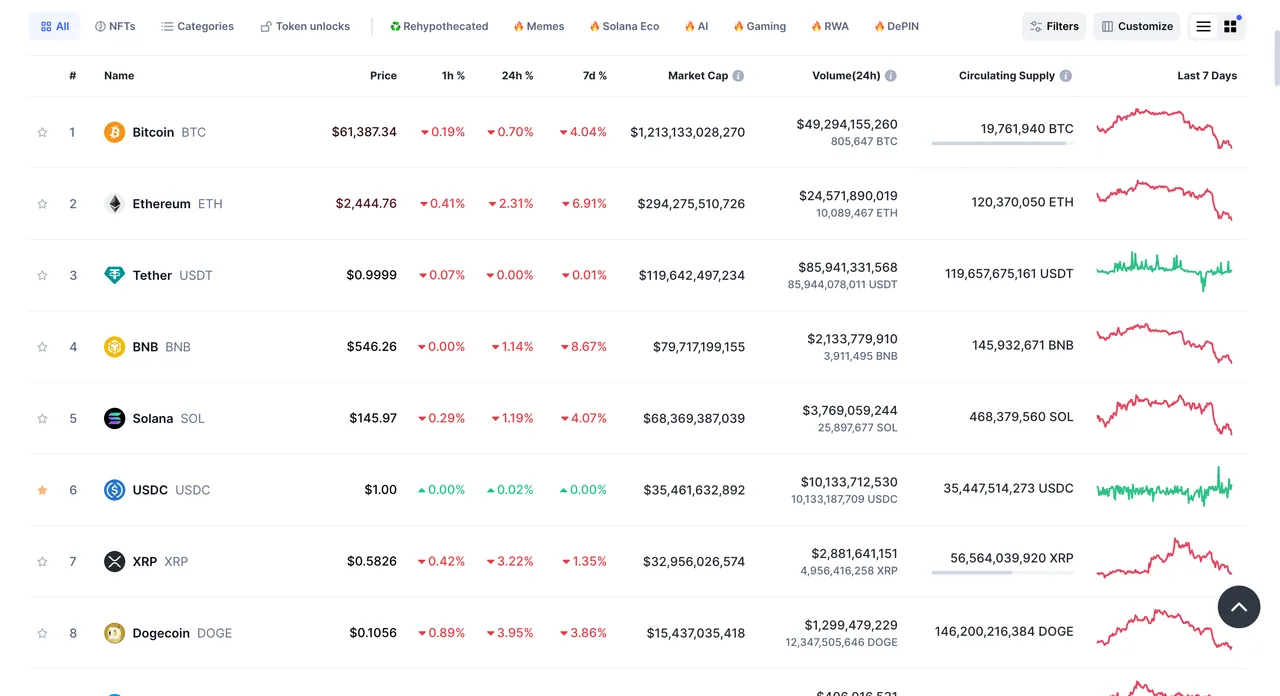Click Tether volume $85,941,331,568
This screenshot has width=1280, height=696.
(848, 267)
